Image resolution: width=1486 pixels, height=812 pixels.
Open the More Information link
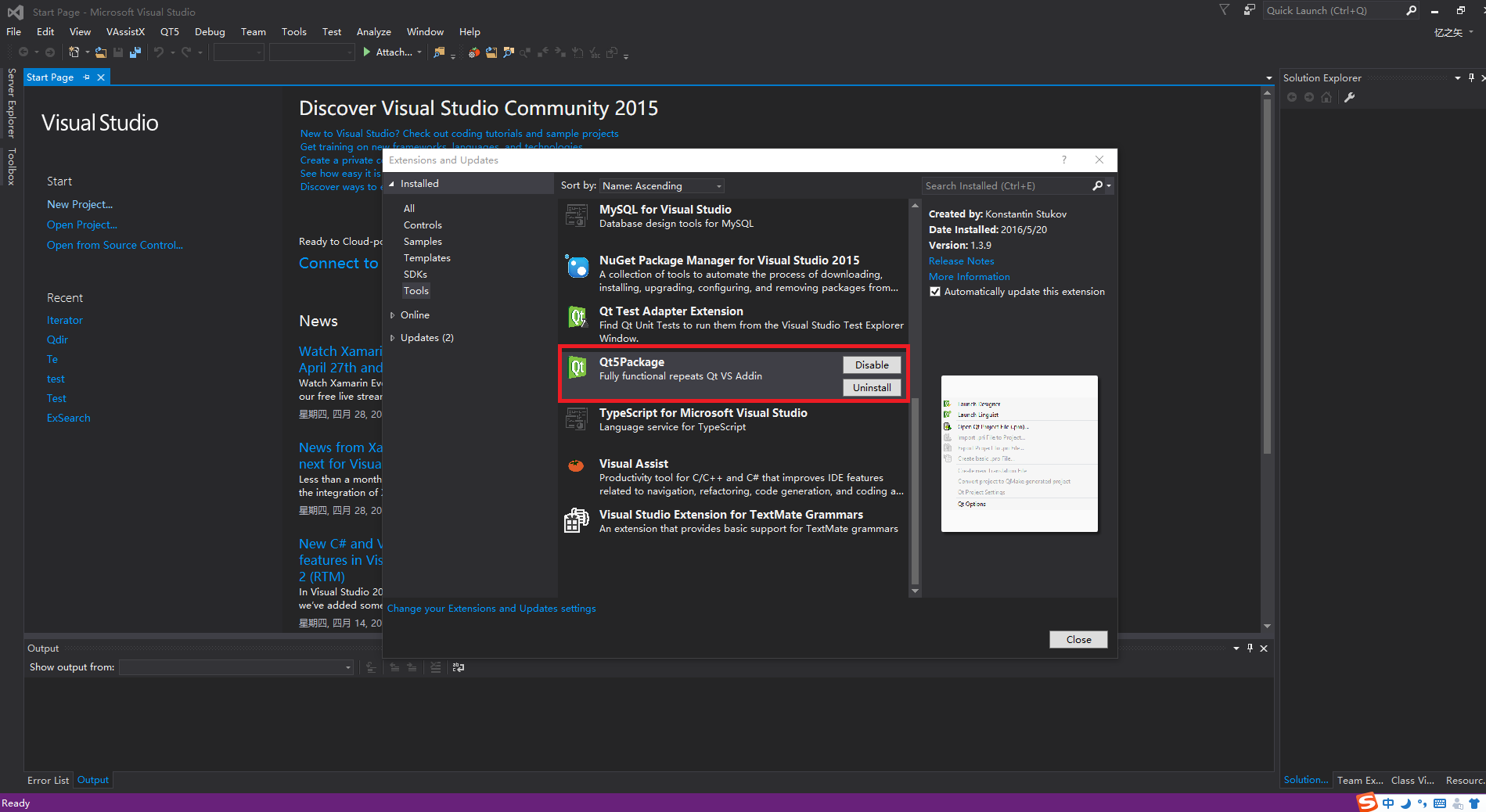(969, 277)
